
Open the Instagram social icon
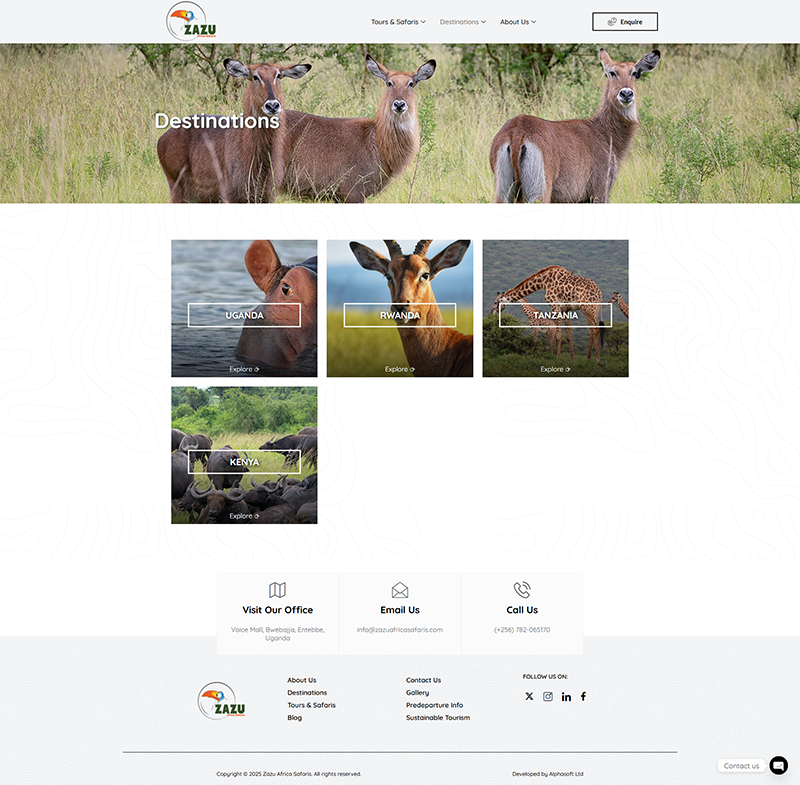pos(548,696)
